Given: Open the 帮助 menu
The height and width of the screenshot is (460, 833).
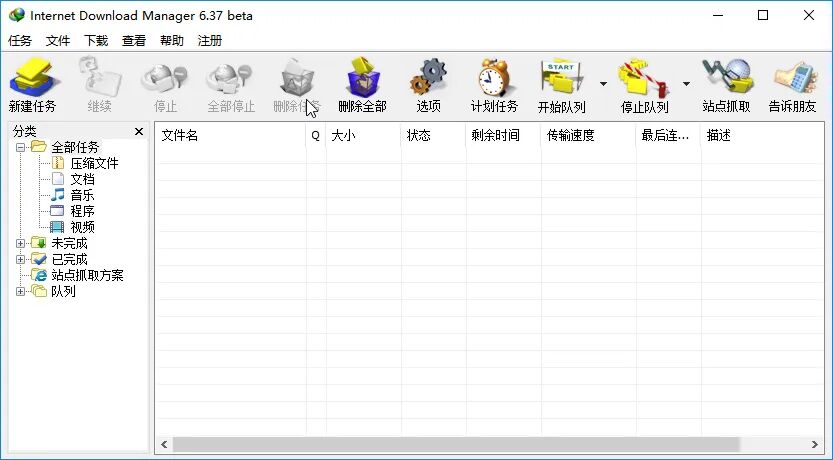Looking at the screenshot, I should click(x=172, y=41).
